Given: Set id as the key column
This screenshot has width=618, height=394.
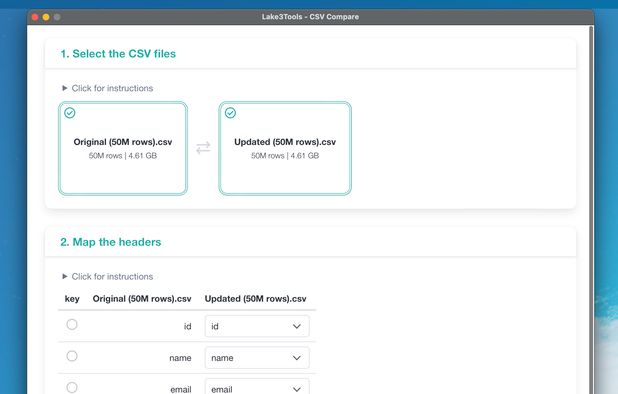Looking at the screenshot, I should pos(72,325).
